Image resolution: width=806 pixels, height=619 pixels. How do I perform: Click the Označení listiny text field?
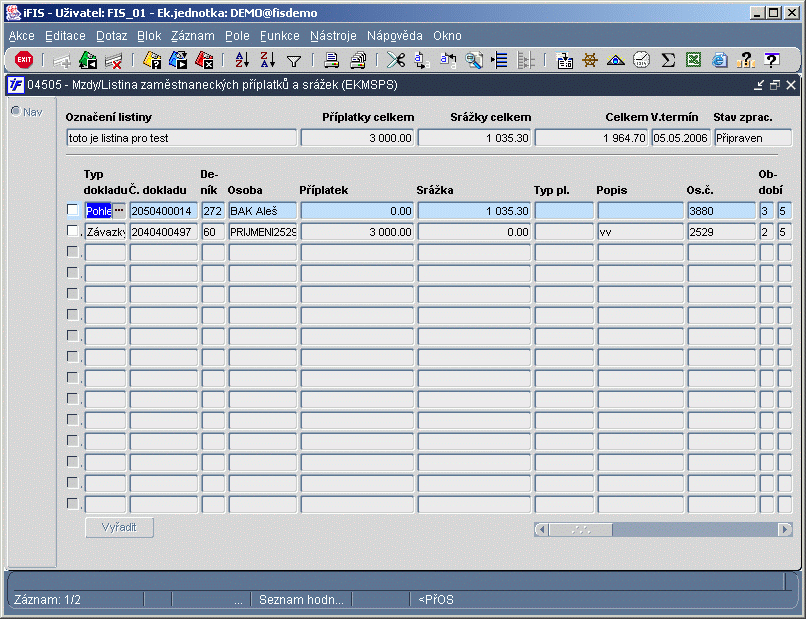(x=180, y=138)
